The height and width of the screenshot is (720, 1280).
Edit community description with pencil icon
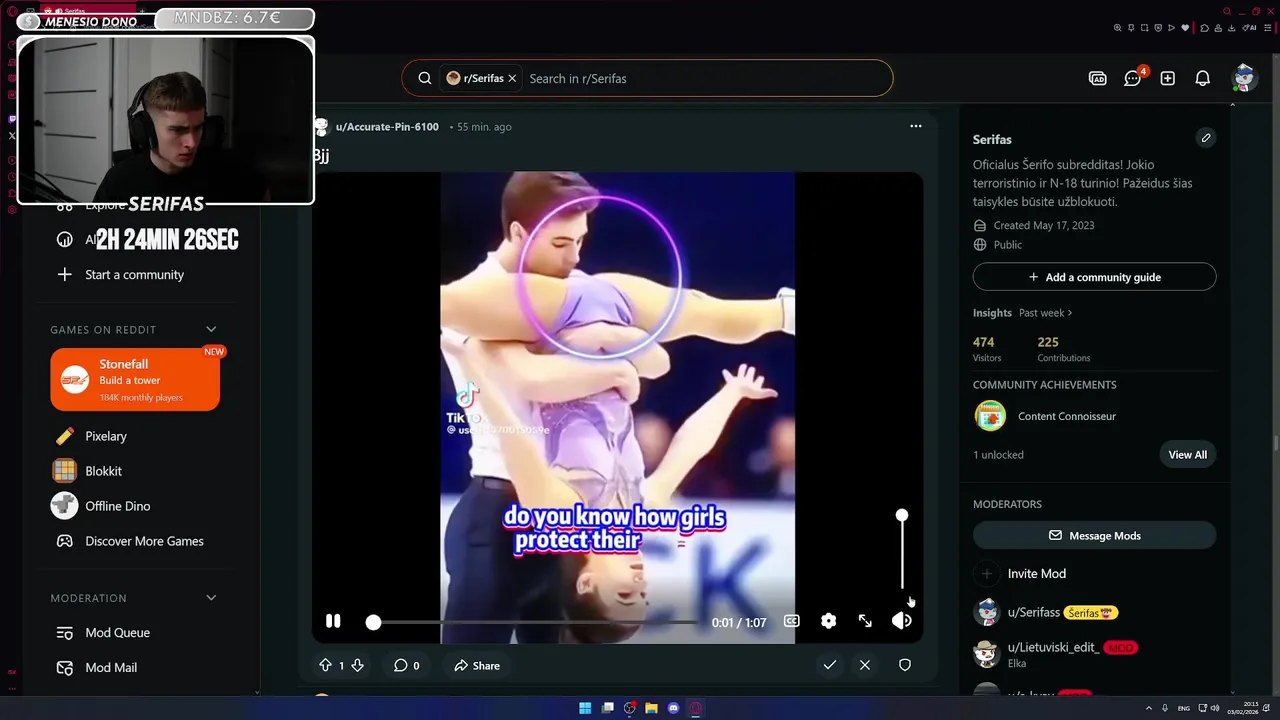coord(1206,138)
